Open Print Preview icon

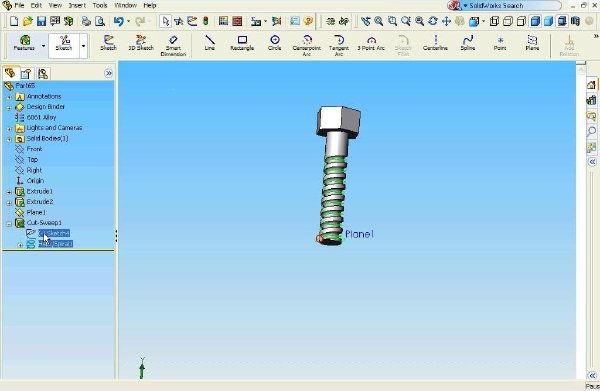100,21
